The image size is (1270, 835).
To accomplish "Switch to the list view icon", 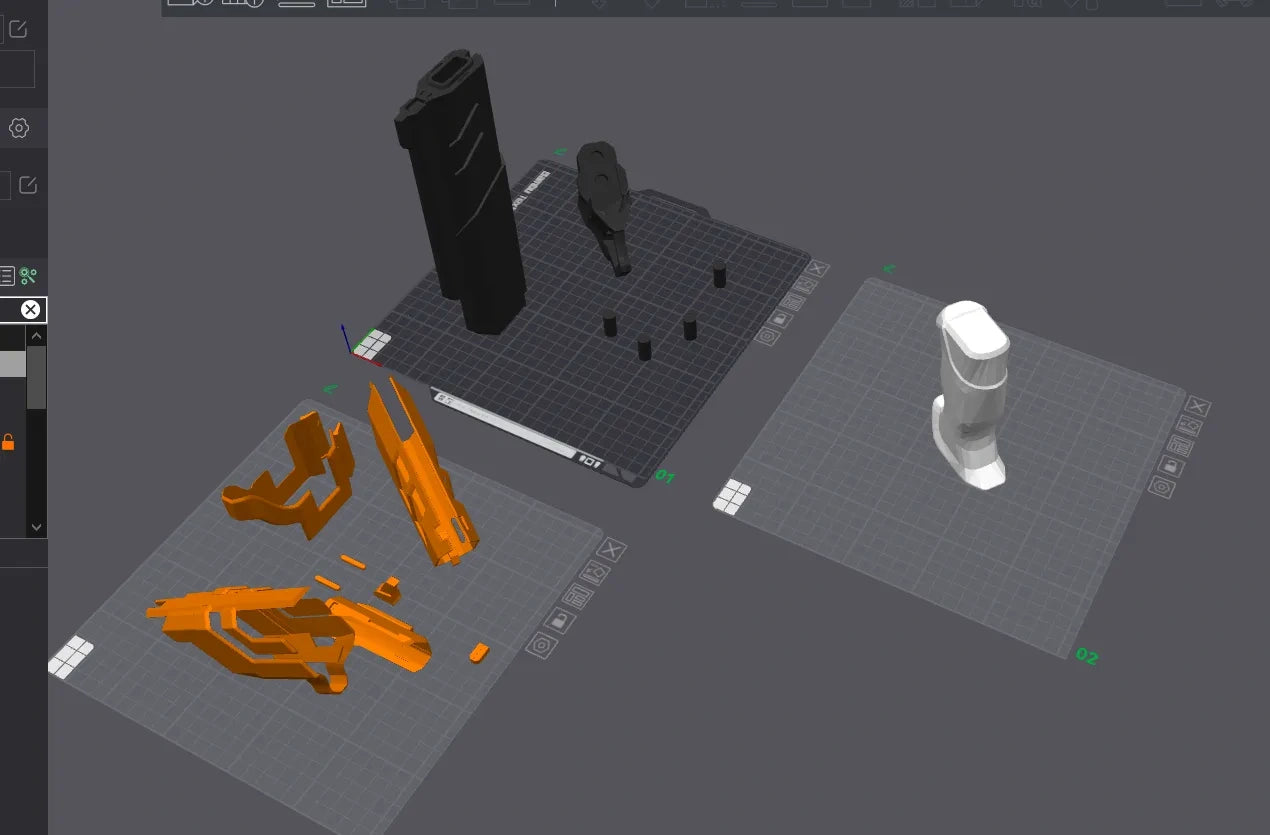I will pos(7,276).
